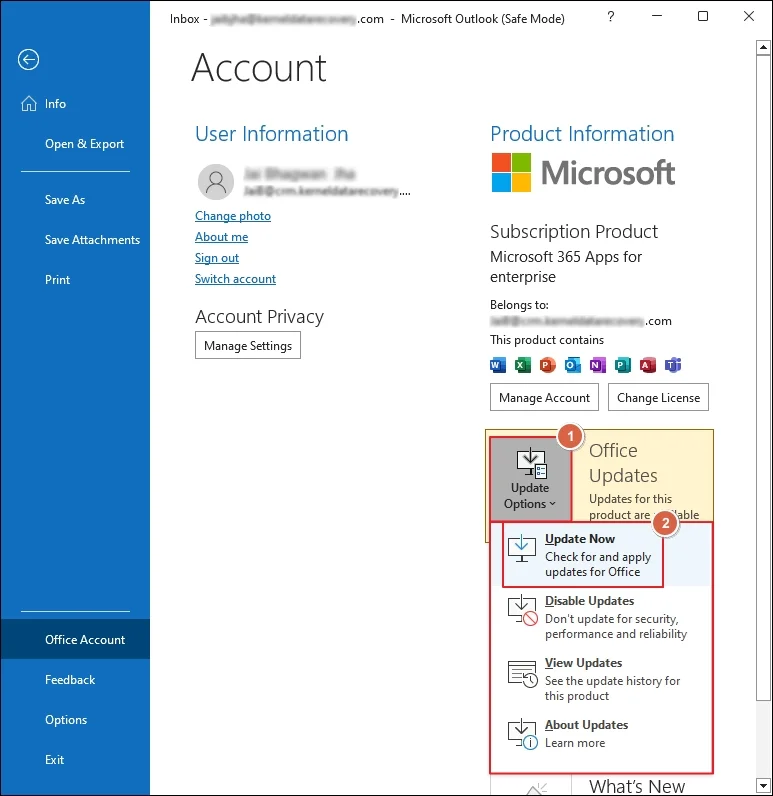Viewport: 773px width, 796px height.
Task: Click the Info home icon
Action: click(x=29, y=104)
